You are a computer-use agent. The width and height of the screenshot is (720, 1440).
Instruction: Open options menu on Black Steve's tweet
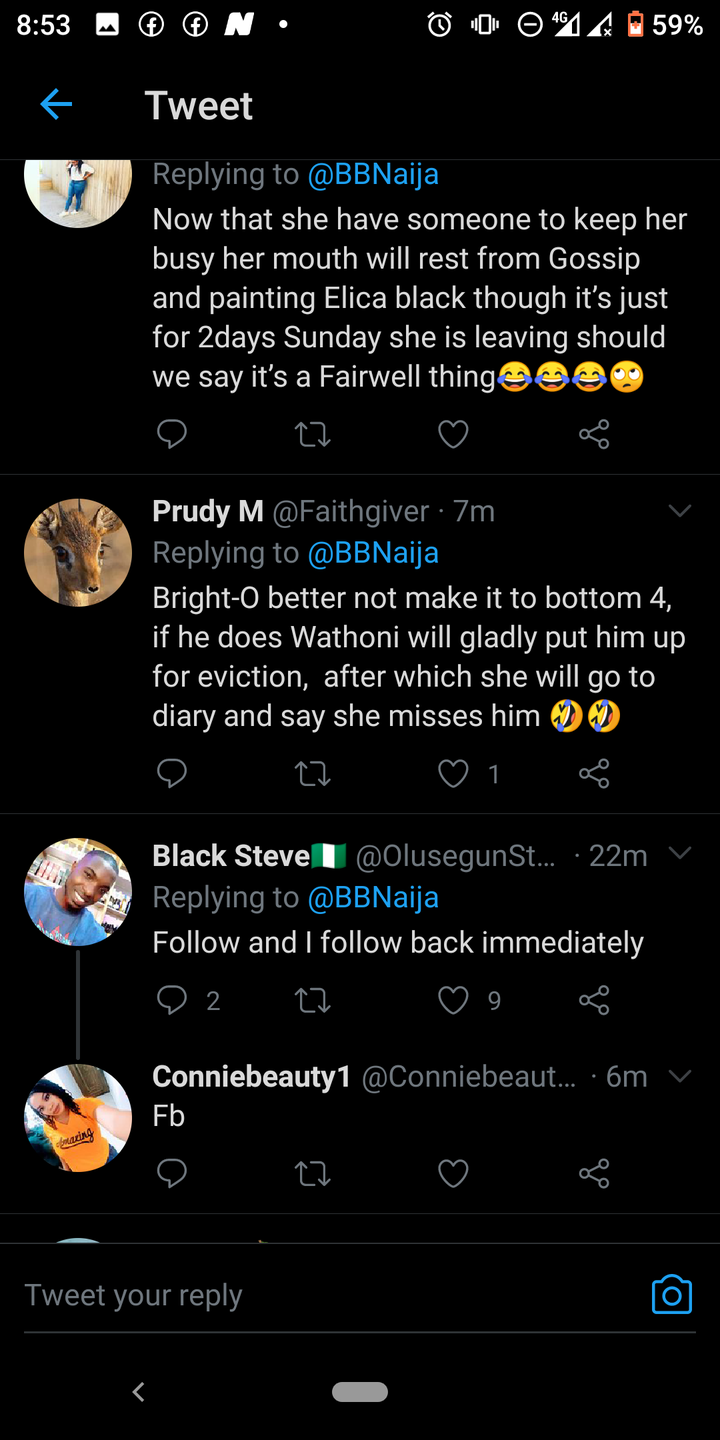click(681, 855)
